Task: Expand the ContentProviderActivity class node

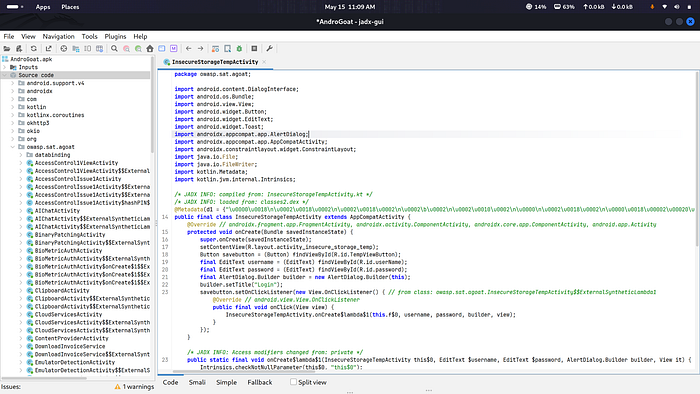Action: (x=21, y=338)
